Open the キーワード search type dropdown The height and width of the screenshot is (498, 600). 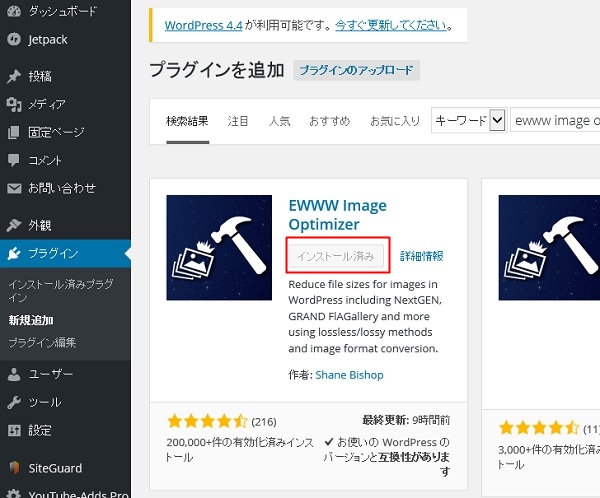point(469,120)
